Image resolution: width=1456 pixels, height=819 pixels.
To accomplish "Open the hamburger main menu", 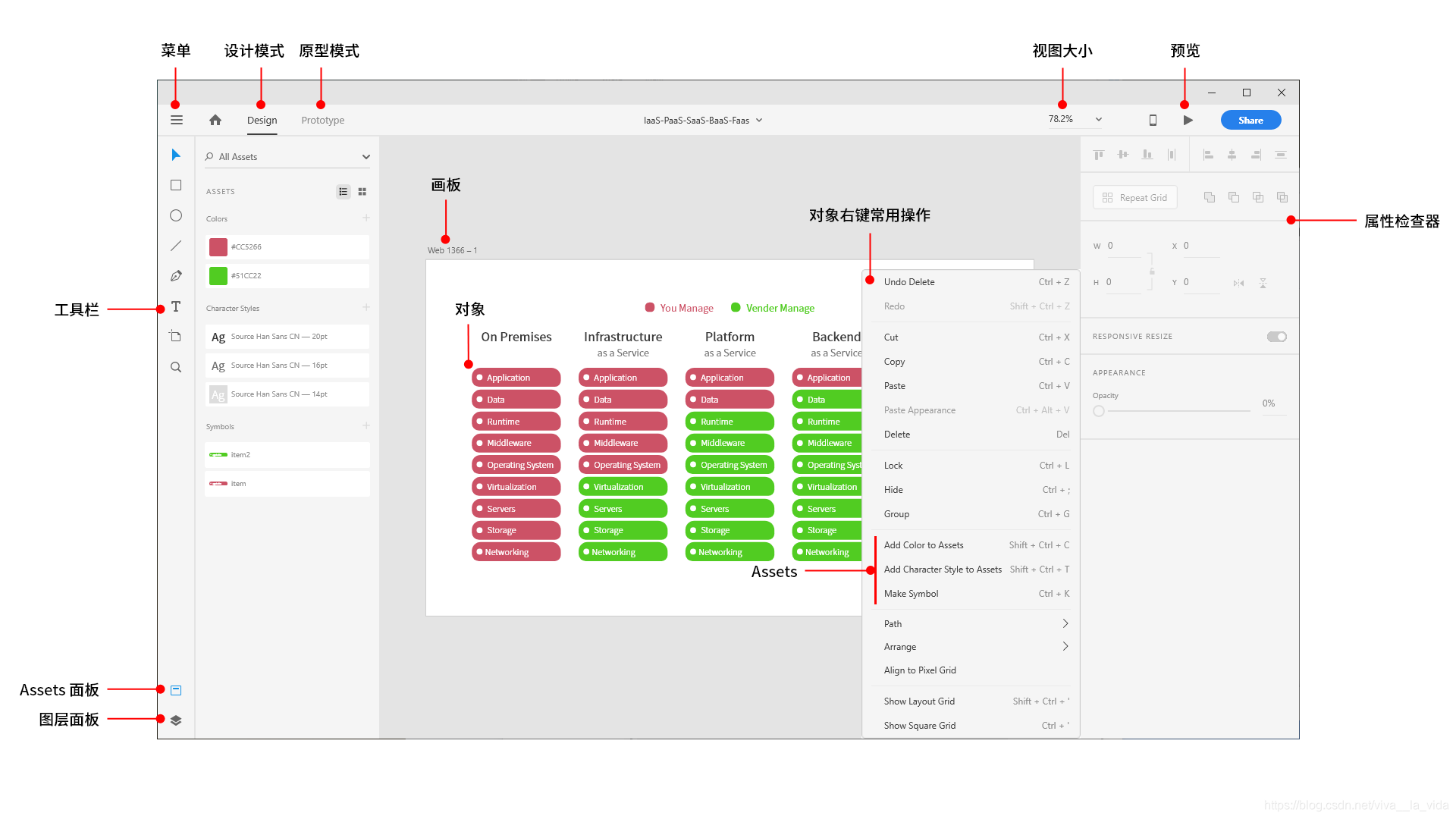I will coord(177,120).
